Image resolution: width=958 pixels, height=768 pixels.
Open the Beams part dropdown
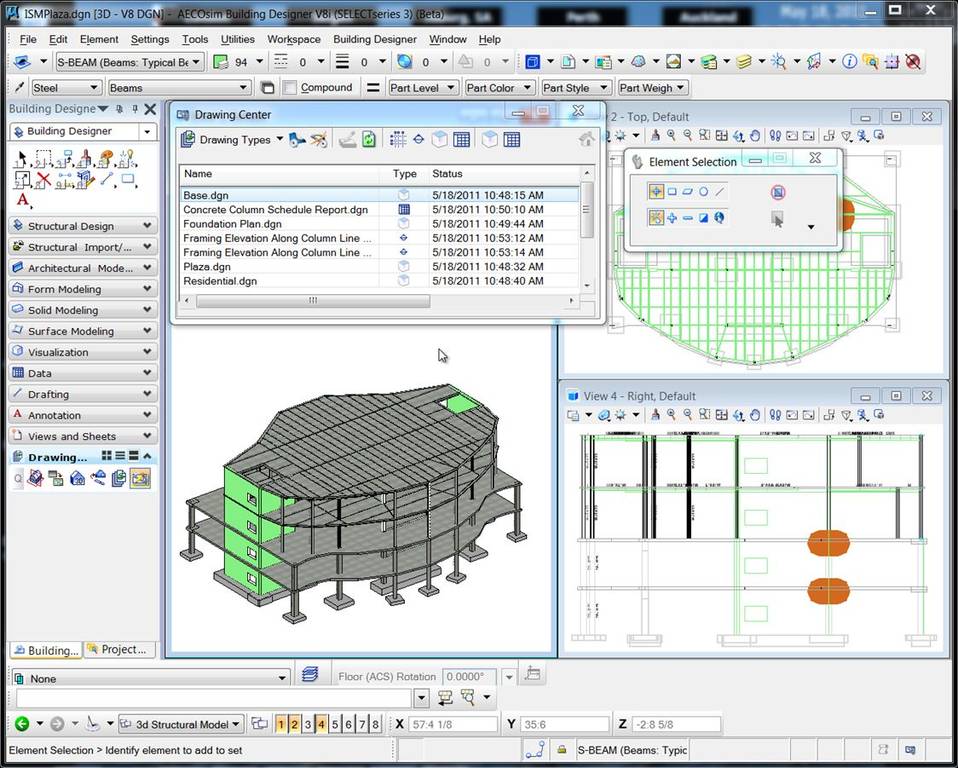pyautogui.click(x=179, y=88)
